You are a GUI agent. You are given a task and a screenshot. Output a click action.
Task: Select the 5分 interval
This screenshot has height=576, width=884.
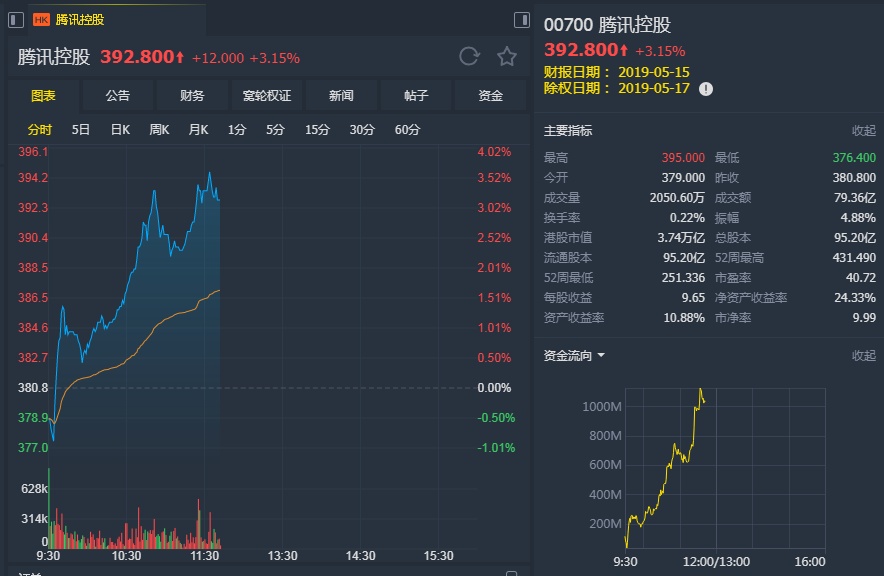(x=275, y=130)
